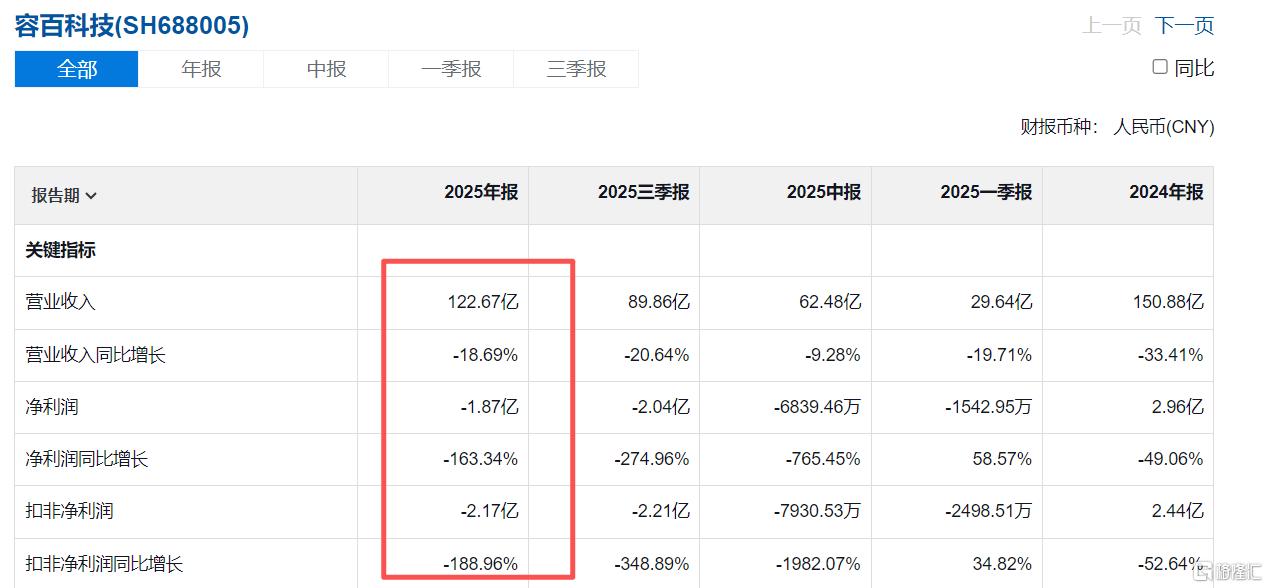Screen dimensions: 1268x588
Task: Click the 89.86亿 revenue value
Action: tap(659, 302)
